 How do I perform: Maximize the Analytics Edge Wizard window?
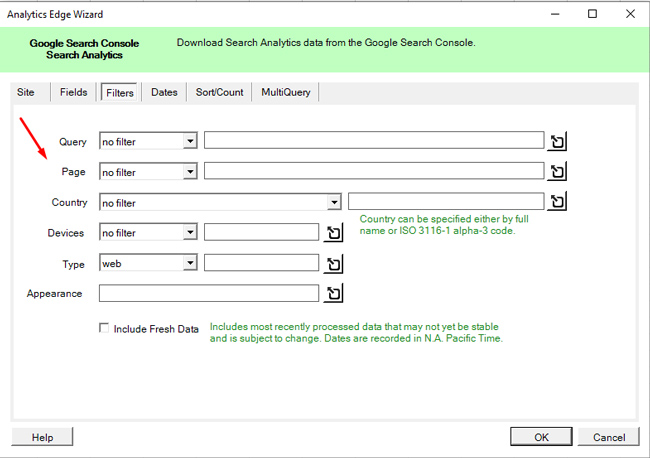tap(592, 14)
